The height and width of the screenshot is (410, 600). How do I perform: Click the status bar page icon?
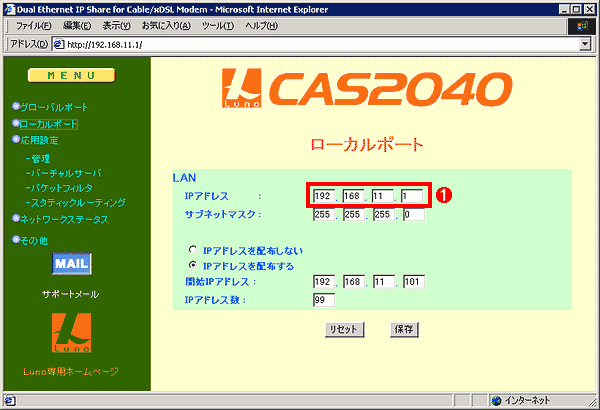[x=9, y=401]
